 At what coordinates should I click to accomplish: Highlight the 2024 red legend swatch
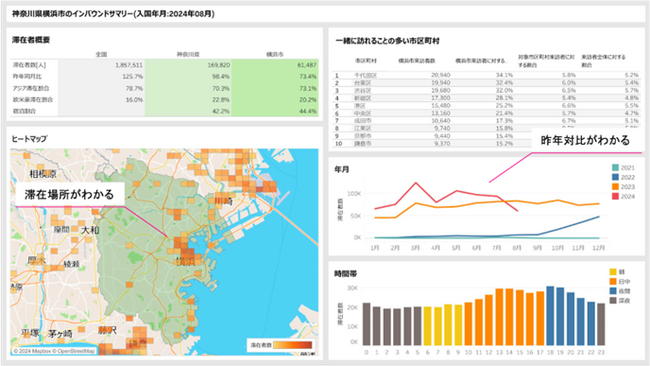616,196
